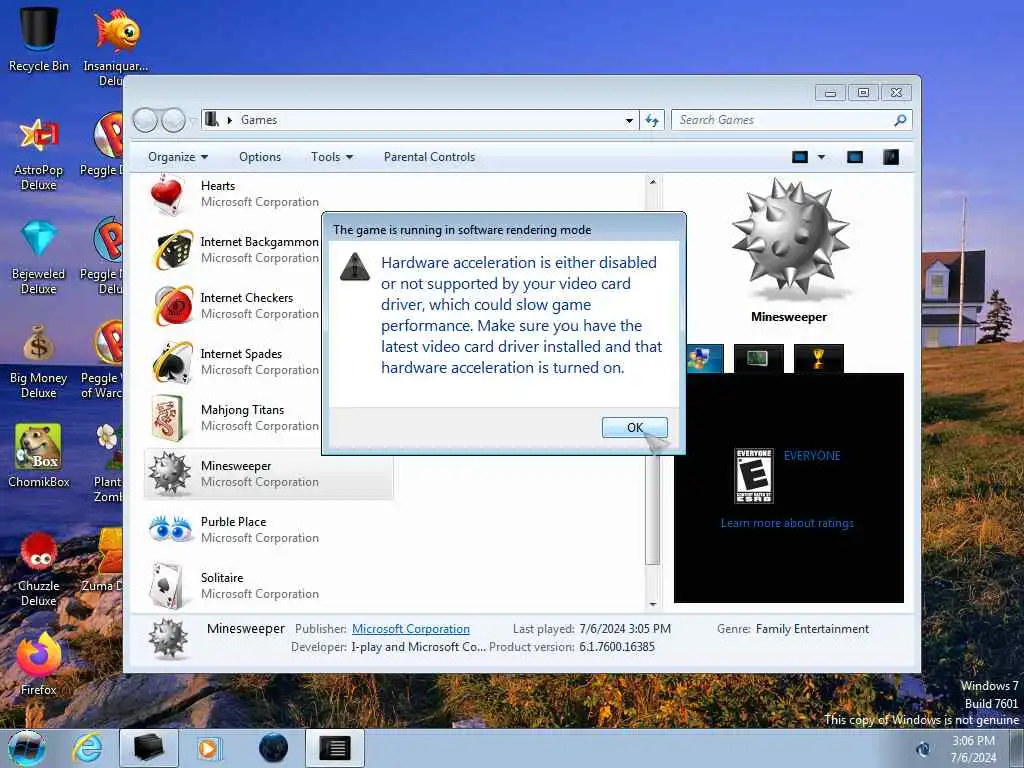Image resolution: width=1024 pixels, height=768 pixels.
Task: Click the Back navigation button
Action: tap(146, 120)
